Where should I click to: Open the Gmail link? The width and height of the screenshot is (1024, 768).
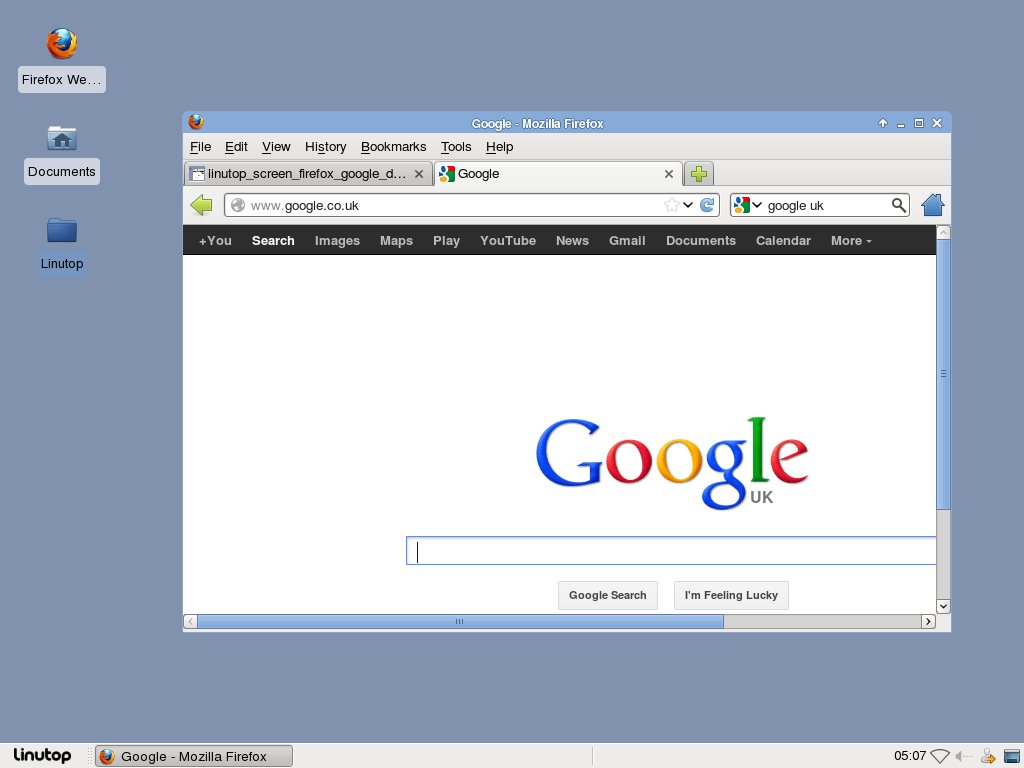click(x=627, y=241)
